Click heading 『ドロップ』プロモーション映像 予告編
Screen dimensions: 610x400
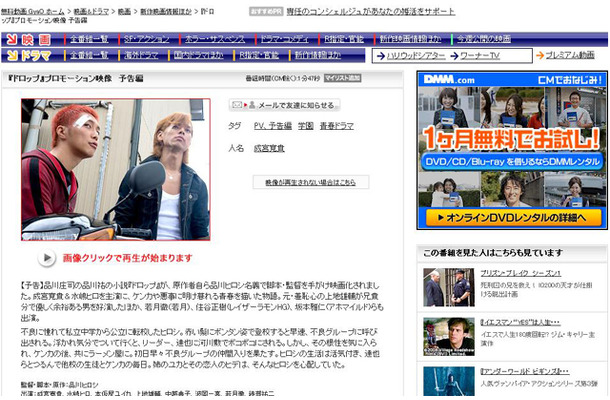75,79
